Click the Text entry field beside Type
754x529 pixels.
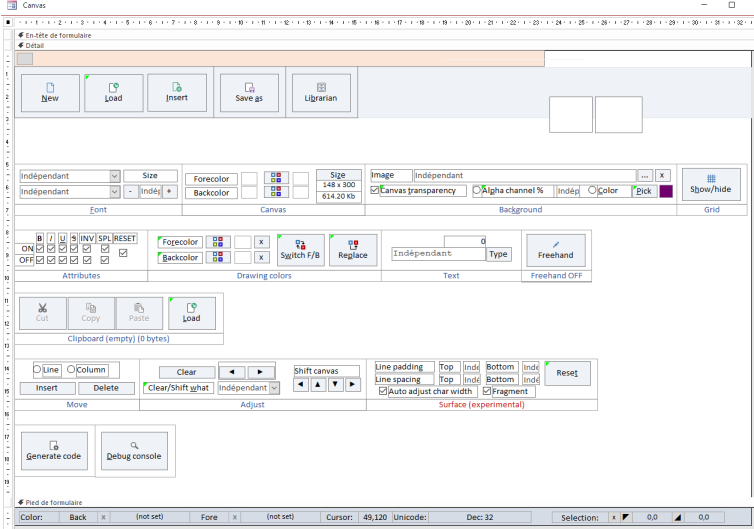click(x=439, y=253)
